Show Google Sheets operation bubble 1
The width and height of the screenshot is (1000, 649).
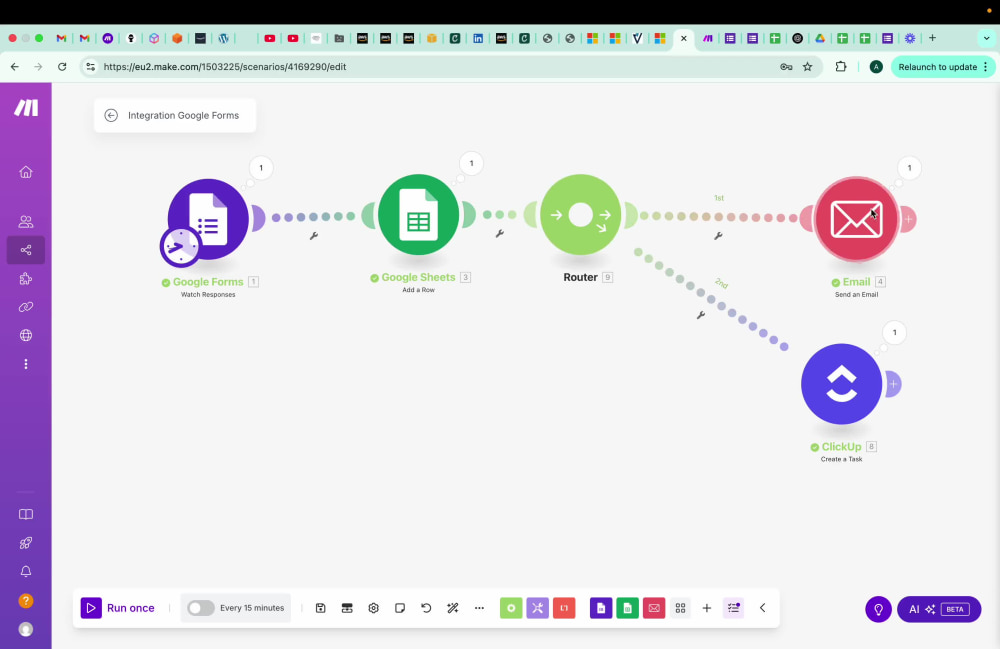coord(471,163)
